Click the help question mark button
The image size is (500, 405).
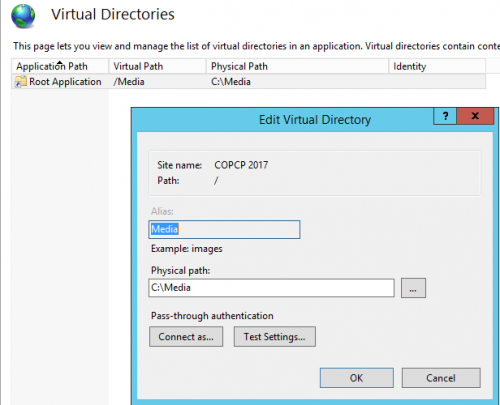pyautogui.click(x=445, y=116)
